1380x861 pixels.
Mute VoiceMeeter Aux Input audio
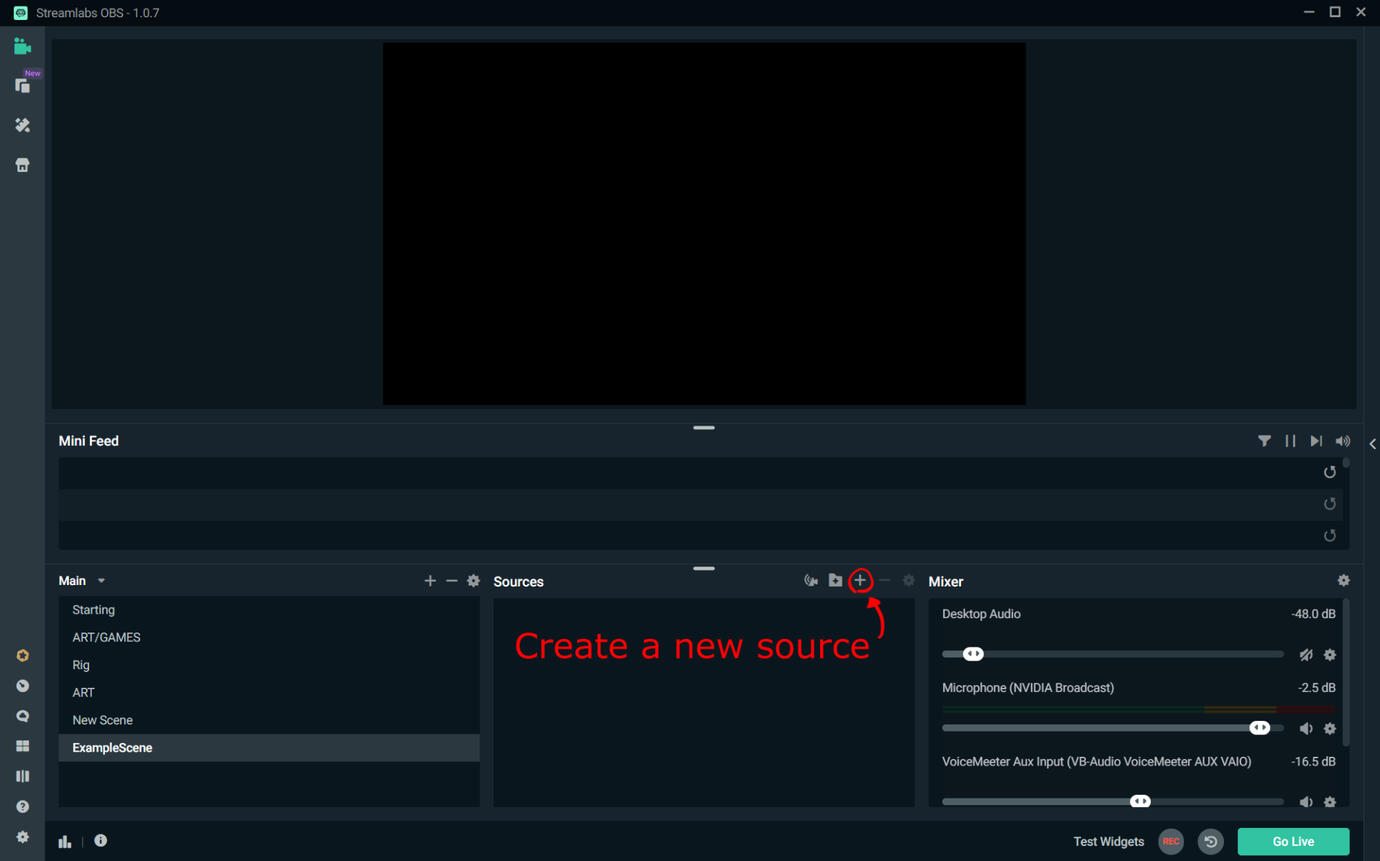[x=1305, y=802]
